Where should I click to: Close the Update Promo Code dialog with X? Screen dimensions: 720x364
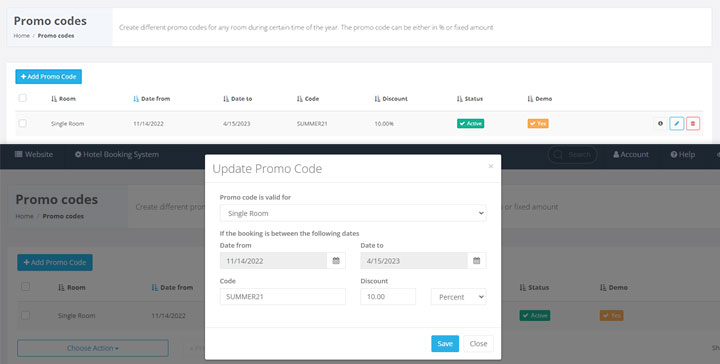coord(490,166)
